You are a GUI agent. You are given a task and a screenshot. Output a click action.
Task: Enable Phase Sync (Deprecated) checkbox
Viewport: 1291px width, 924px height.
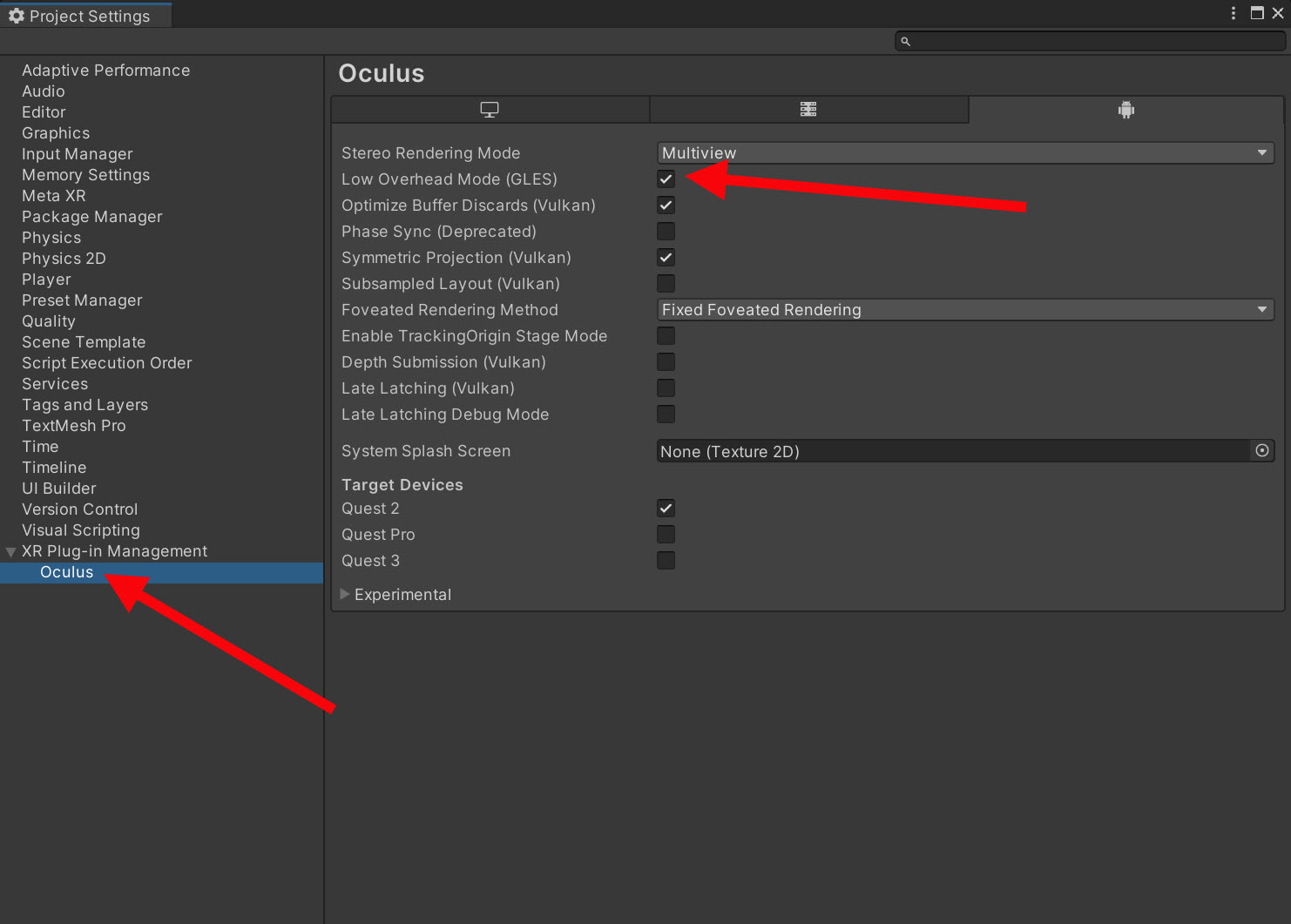click(x=666, y=232)
